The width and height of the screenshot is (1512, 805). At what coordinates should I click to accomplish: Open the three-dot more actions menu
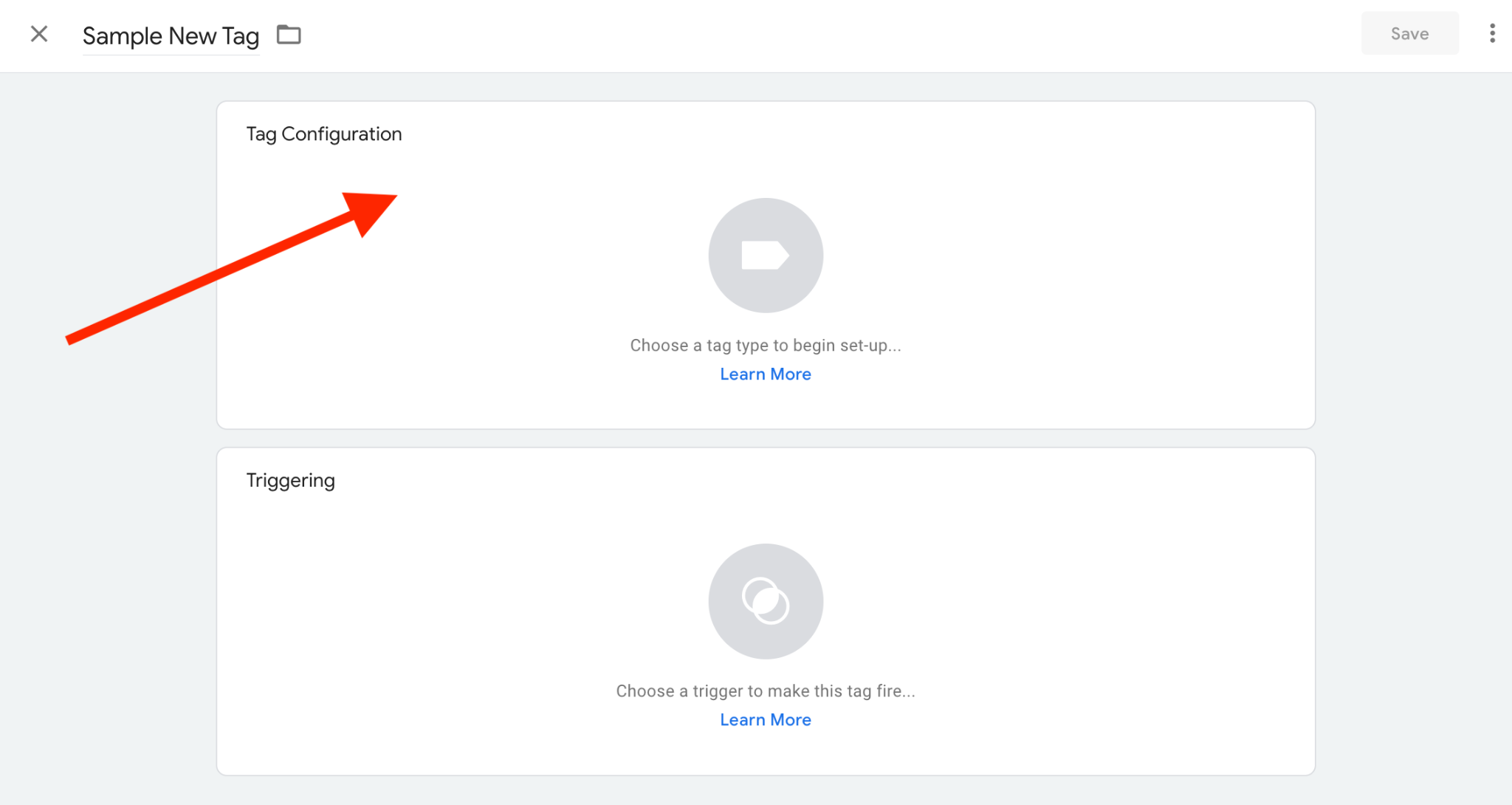point(1492,33)
